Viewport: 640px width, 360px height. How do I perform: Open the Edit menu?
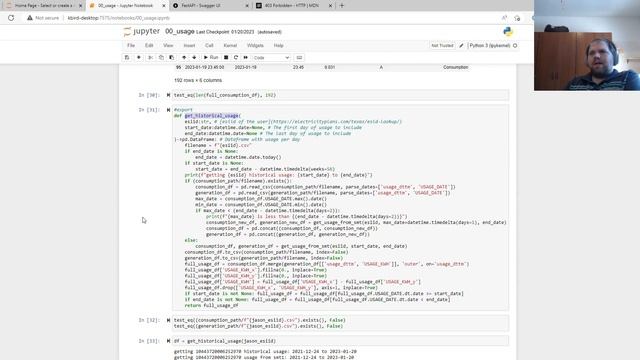click(x=149, y=46)
